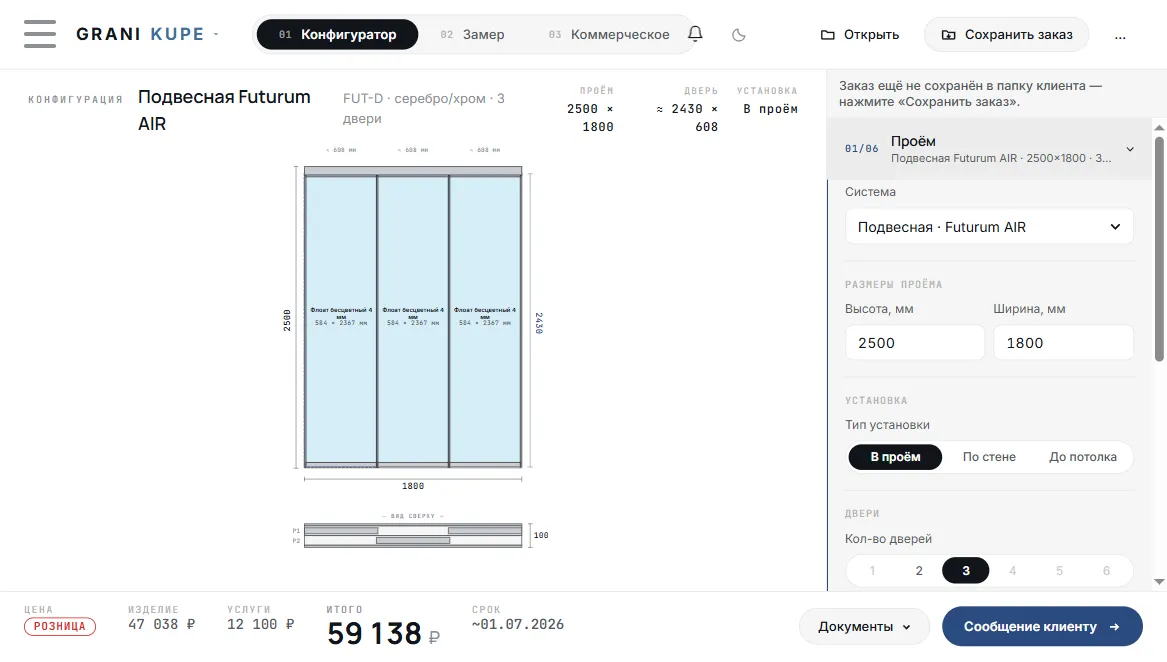1167x662 pixels.
Task: Click the Проём value 2500 × 1800 in header
Action: 590,118
